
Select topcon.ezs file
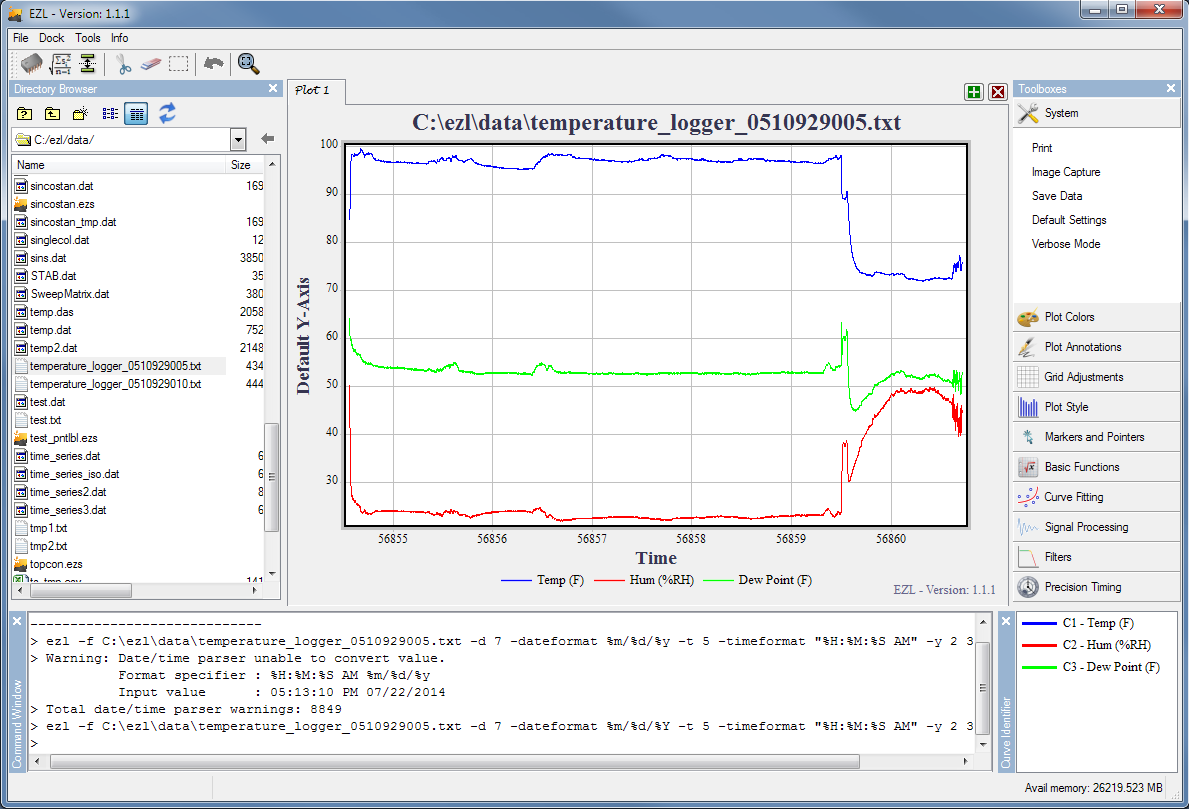point(56,564)
